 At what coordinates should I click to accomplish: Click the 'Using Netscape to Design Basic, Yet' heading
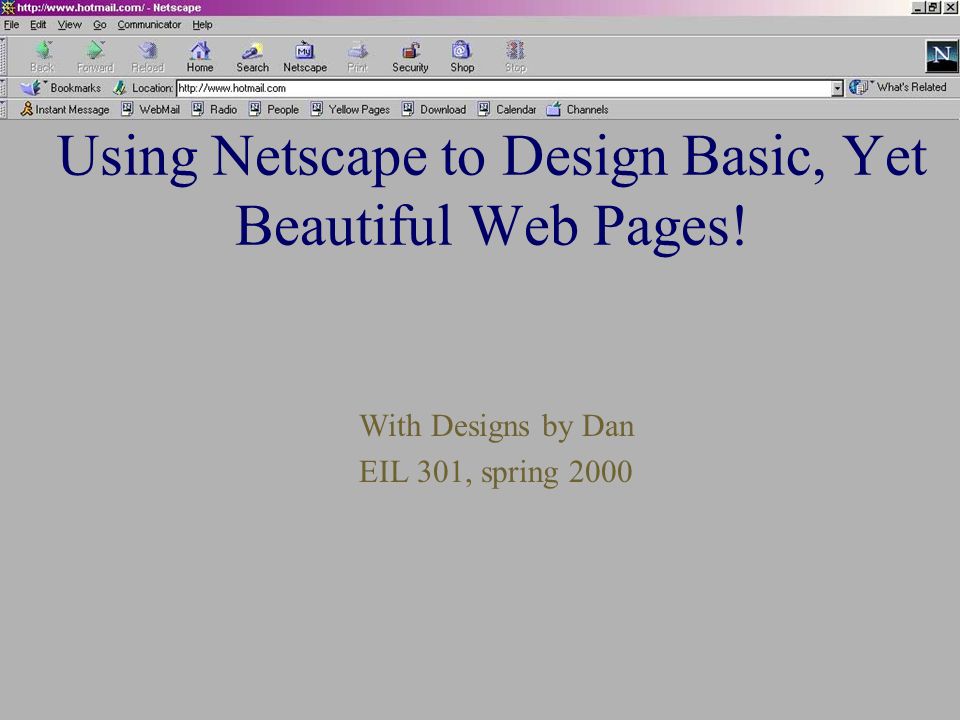coord(492,158)
